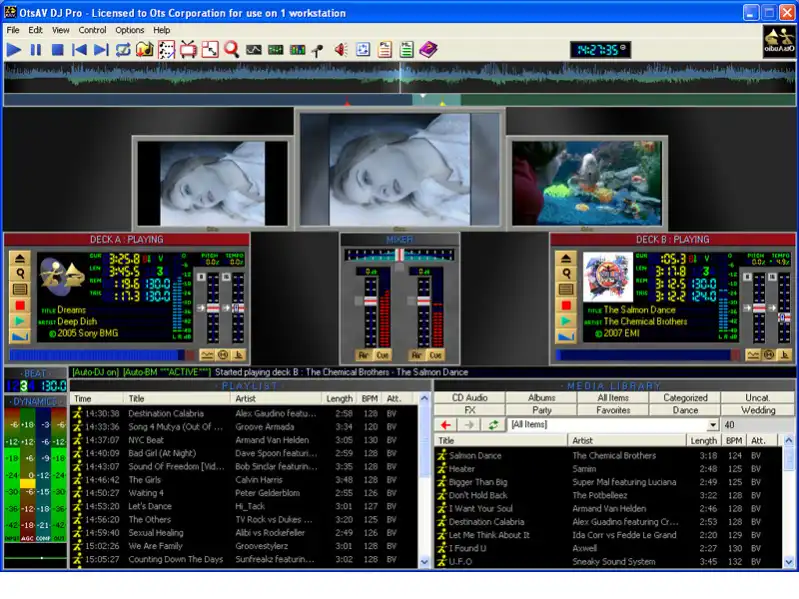Open the Control menu

pos(92,30)
